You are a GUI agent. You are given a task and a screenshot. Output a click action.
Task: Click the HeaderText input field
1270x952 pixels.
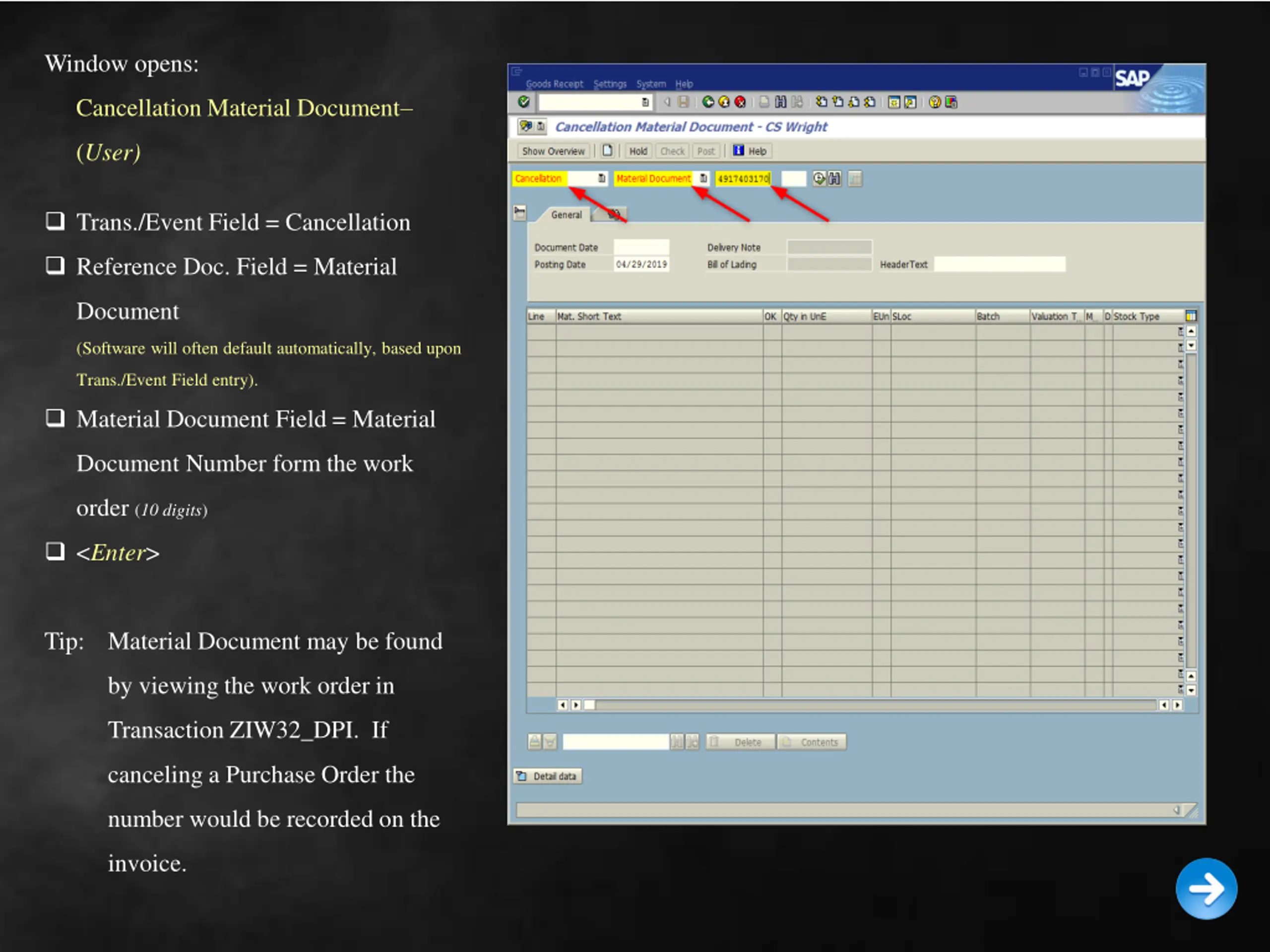(x=1000, y=264)
